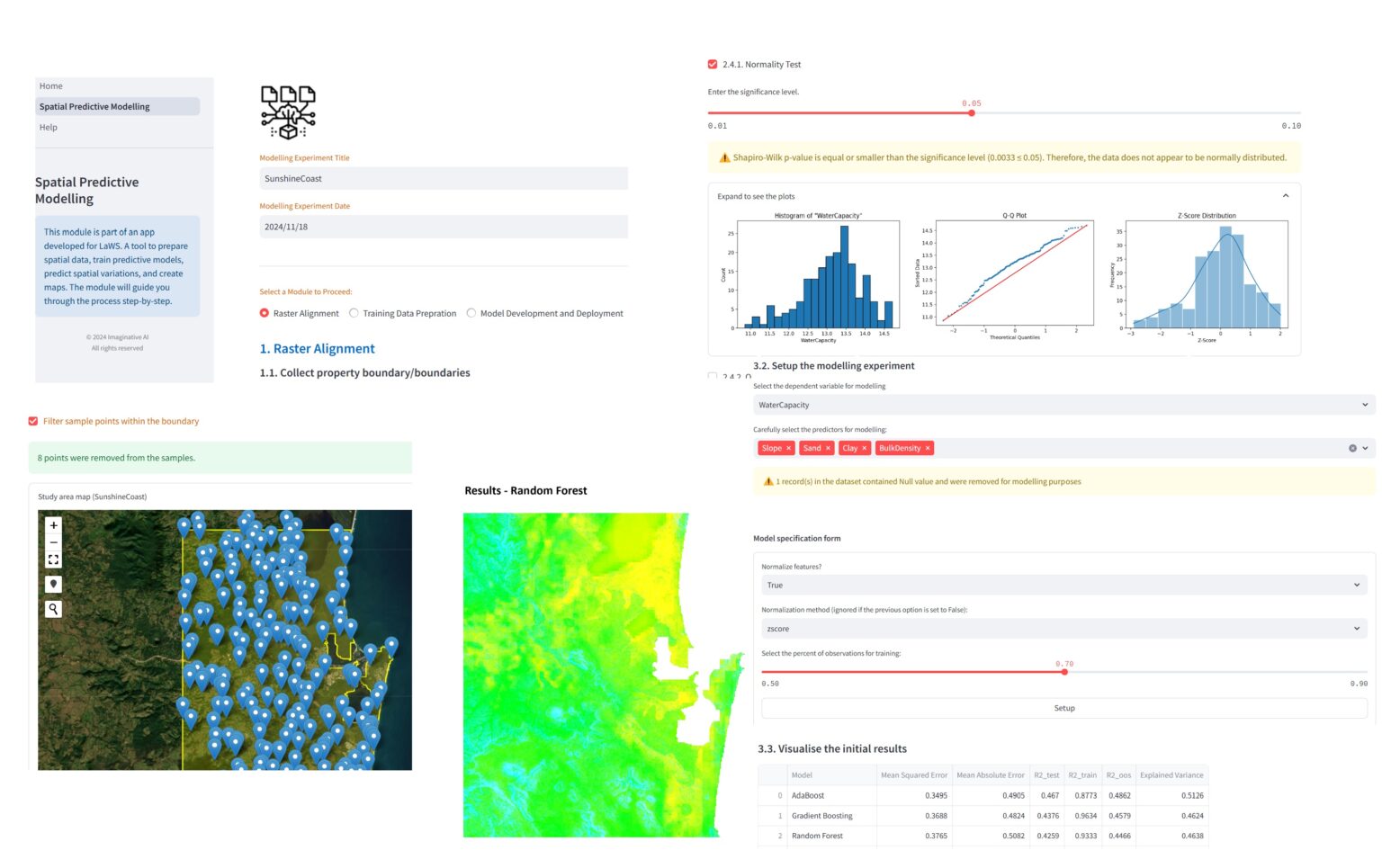This screenshot has height=868, width=1382.
Task: Select the Training Data Prepration radio option
Action: pyautogui.click(x=354, y=313)
